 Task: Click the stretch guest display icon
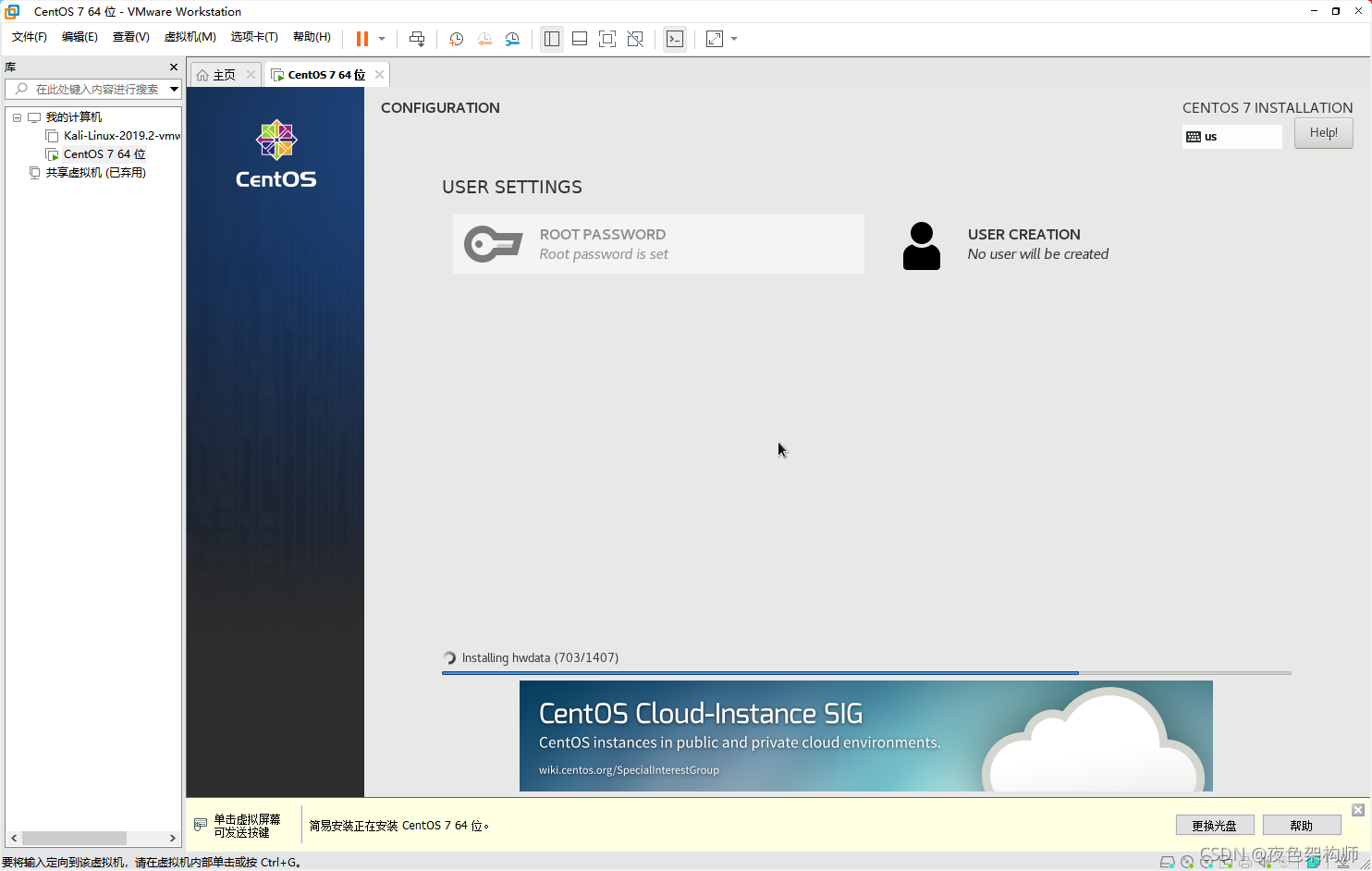pos(715,39)
